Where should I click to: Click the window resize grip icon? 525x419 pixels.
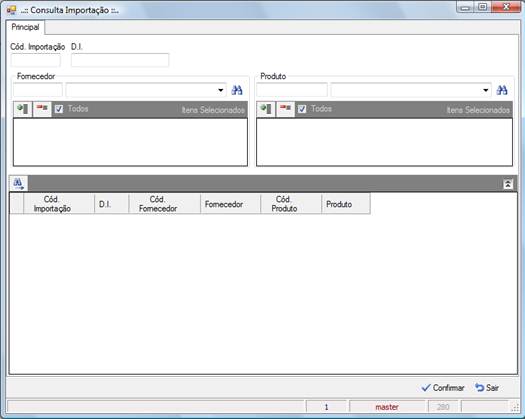[x=515, y=408]
